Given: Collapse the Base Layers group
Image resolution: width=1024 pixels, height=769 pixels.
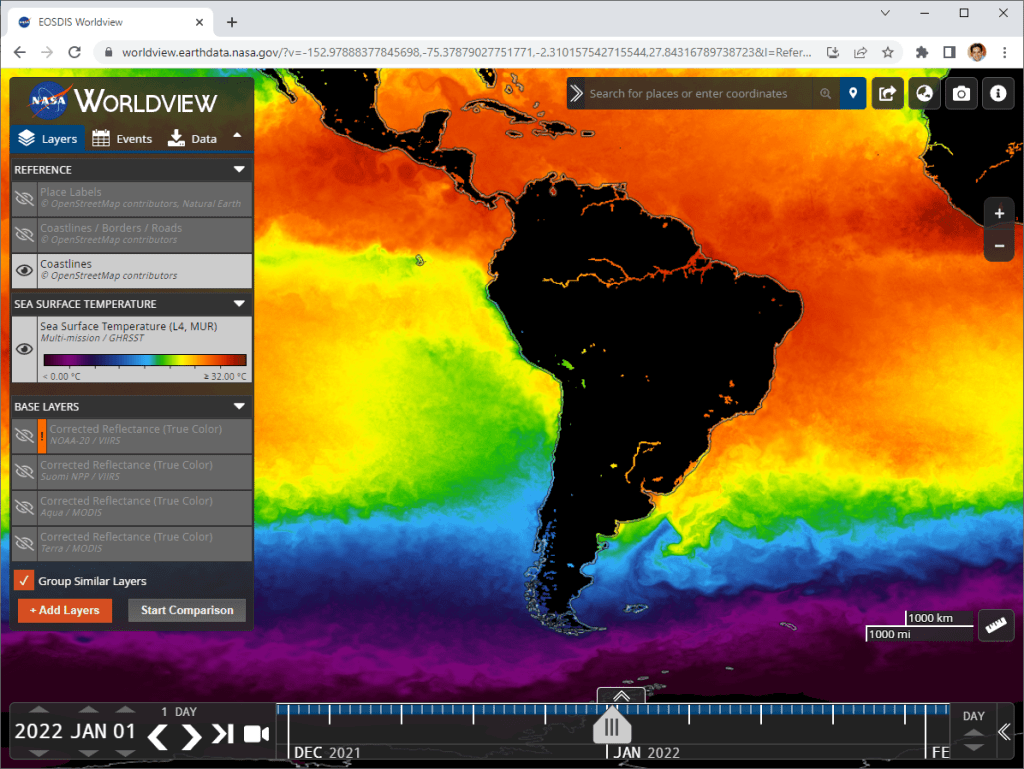Looking at the screenshot, I should [x=239, y=406].
